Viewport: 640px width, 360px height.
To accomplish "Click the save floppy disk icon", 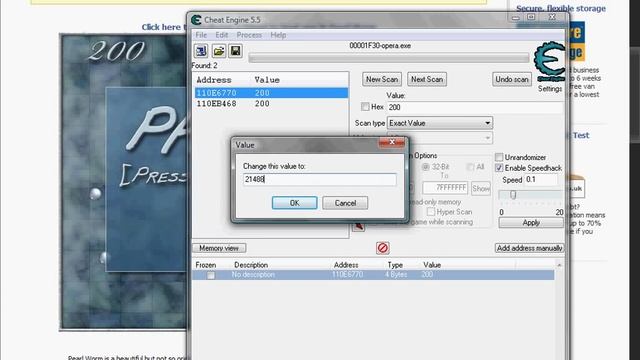I will point(236,51).
